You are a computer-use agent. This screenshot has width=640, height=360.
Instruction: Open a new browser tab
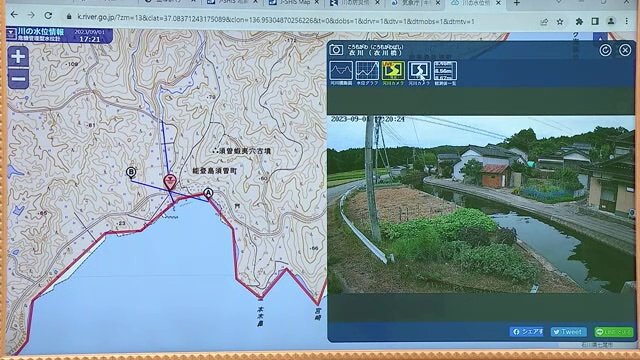click(x=517, y=4)
